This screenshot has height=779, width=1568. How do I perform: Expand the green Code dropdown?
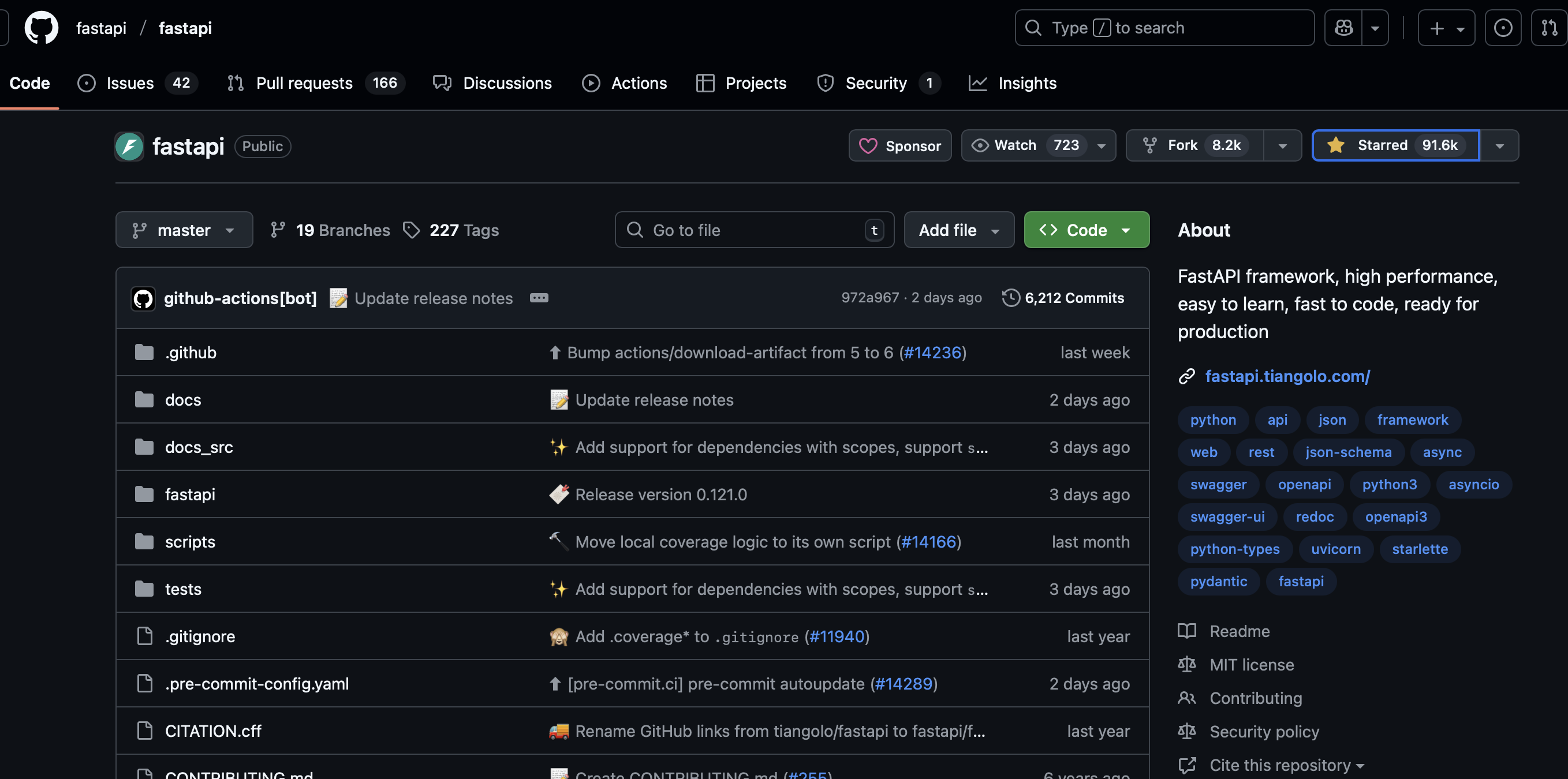coord(1086,230)
